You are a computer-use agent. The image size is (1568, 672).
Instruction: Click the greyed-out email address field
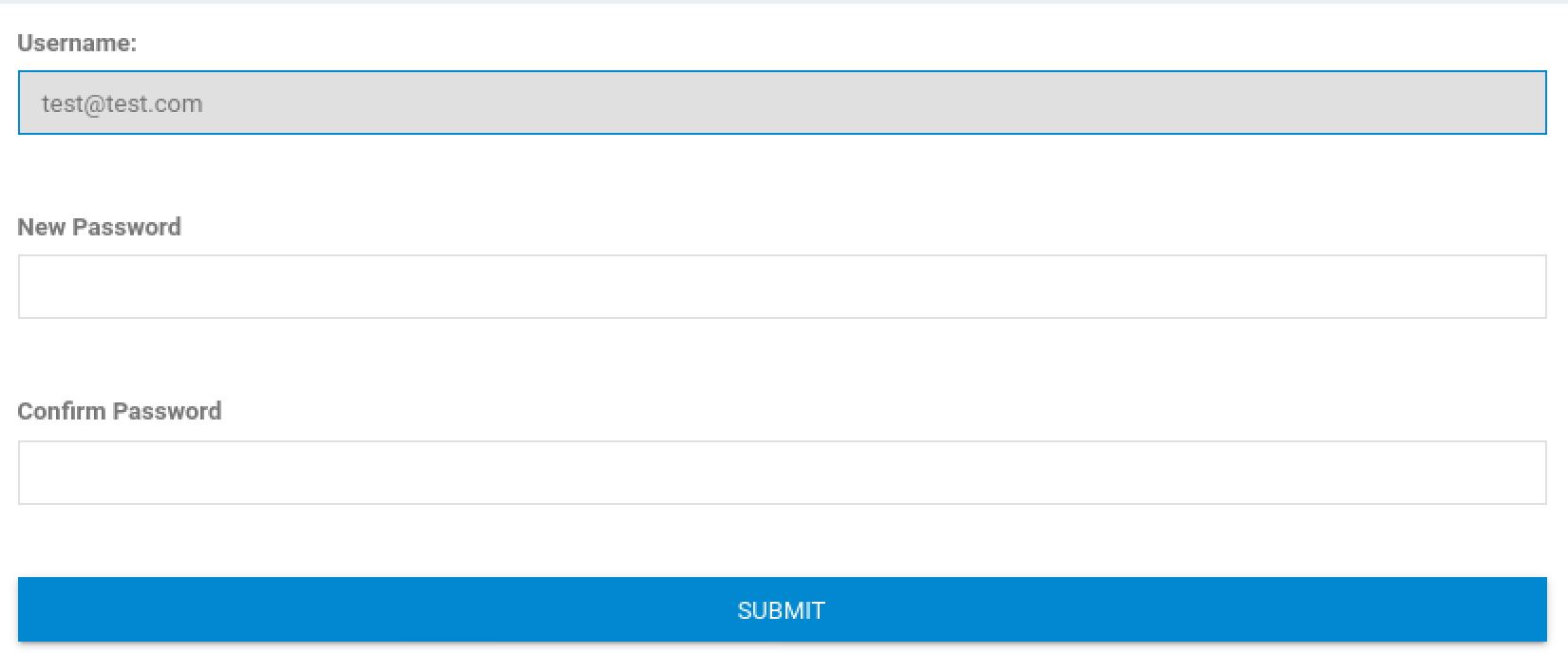tap(782, 103)
